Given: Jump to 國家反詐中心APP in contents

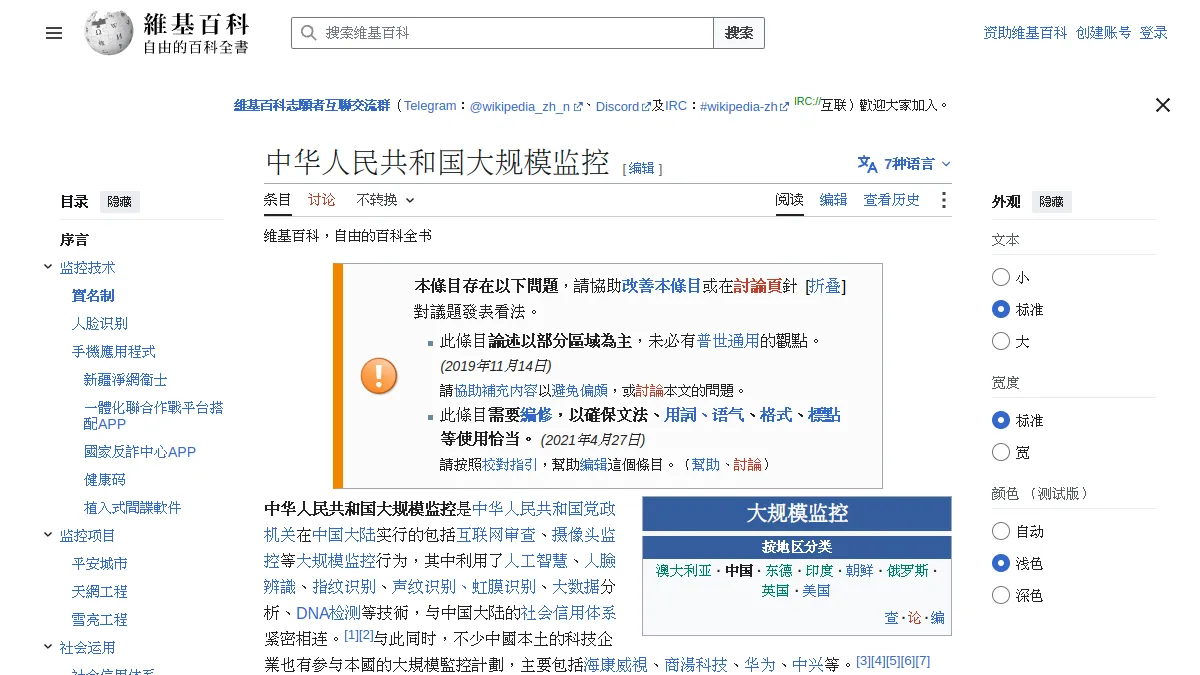Looking at the screenshot, I should (x=140, y=452).
